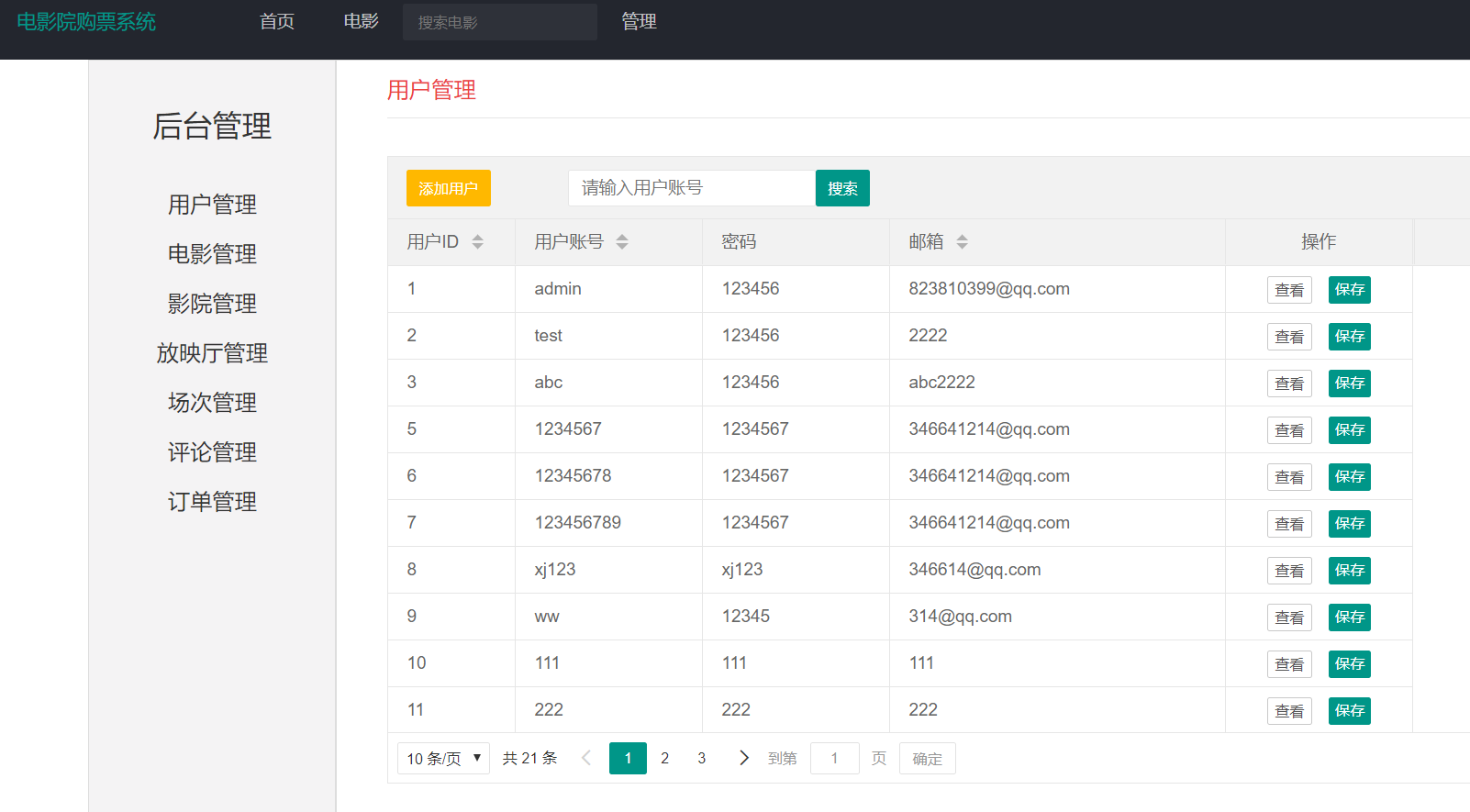Screen dimensions: 1470x812
Task: Go to page 2 of user list
Action: tap(664, 758)
